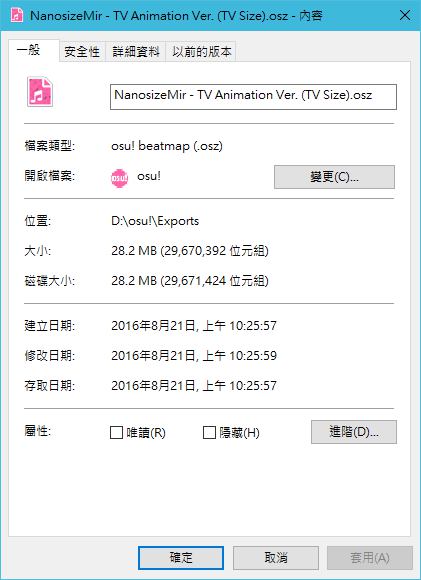This screenshot has width=421, height=580.
Task: Confirm with the 確定 button
Action: coord(181,557)
